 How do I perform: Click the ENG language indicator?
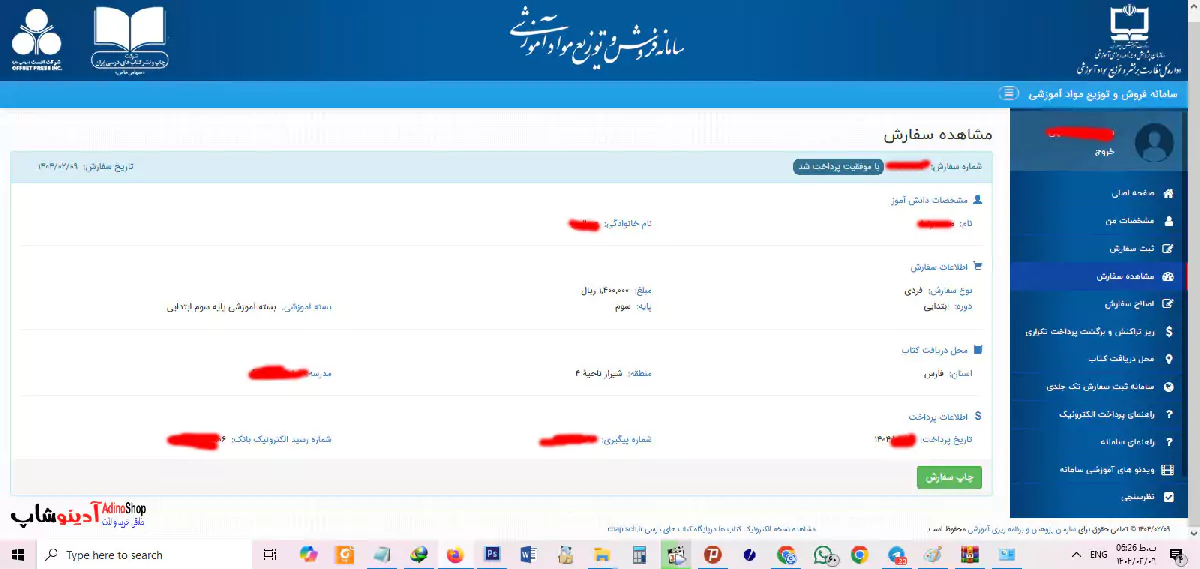(1098, 554)
